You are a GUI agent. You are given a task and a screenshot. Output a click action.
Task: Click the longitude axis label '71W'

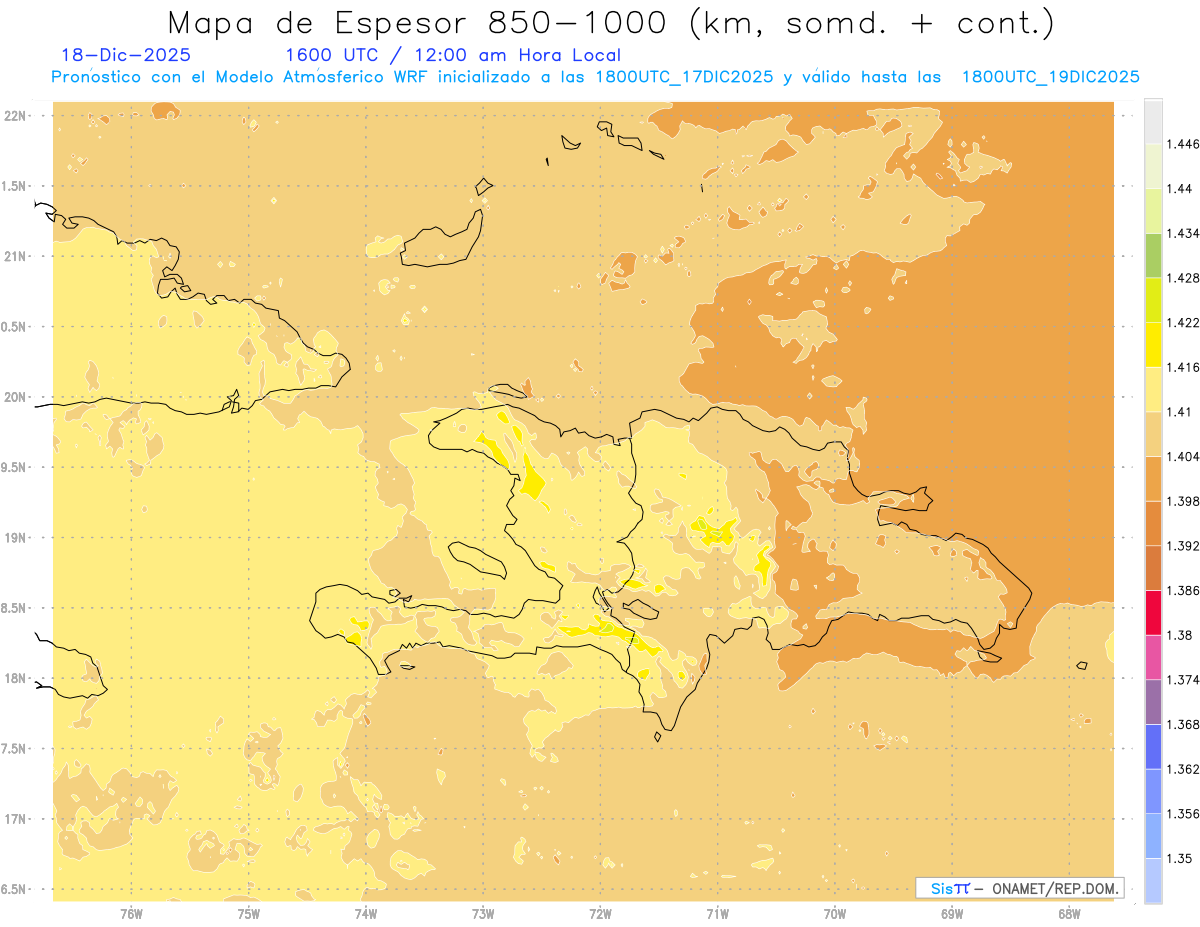[x=717, y=914]
